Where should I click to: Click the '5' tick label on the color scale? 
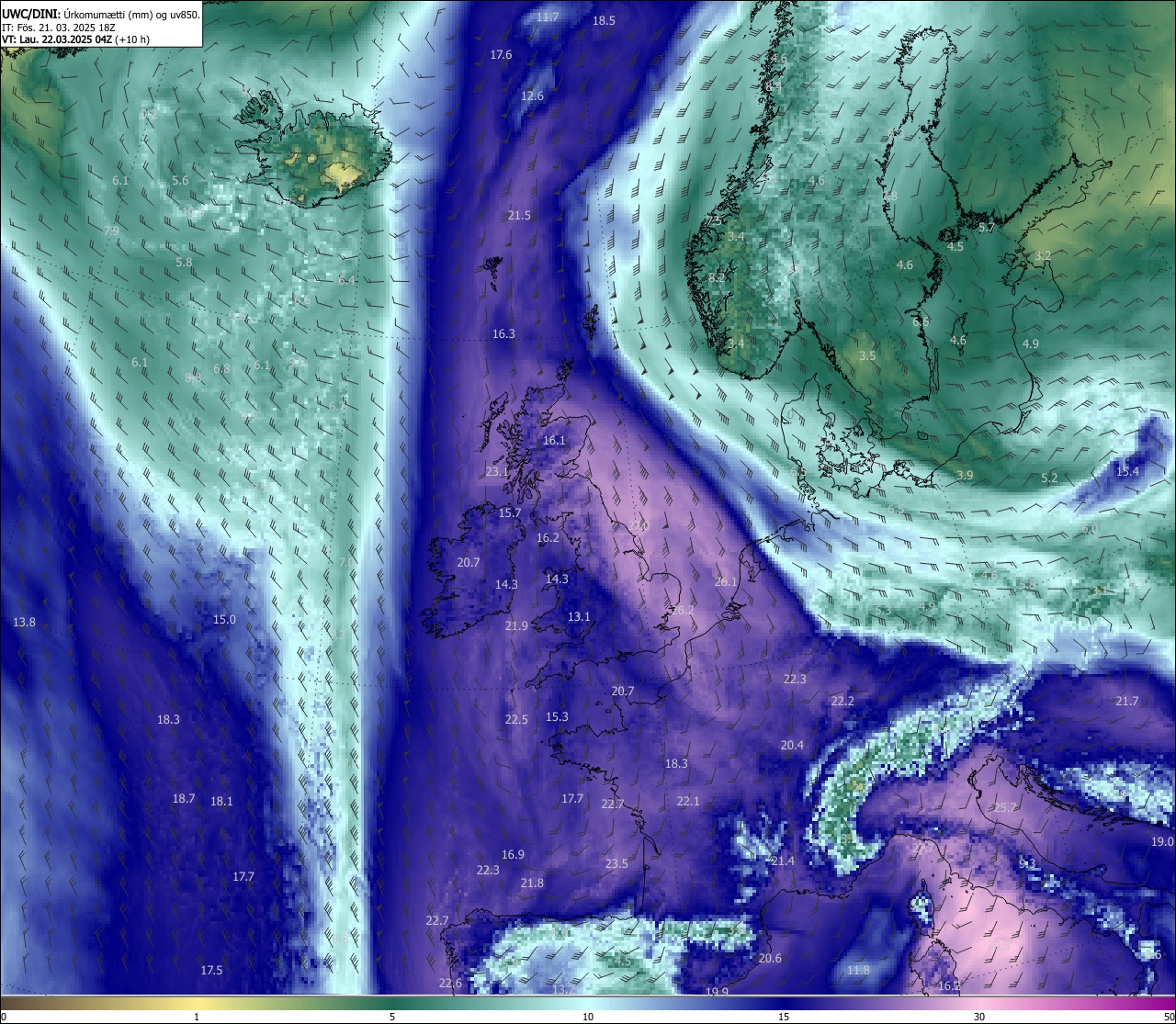tap(392, 1017)
